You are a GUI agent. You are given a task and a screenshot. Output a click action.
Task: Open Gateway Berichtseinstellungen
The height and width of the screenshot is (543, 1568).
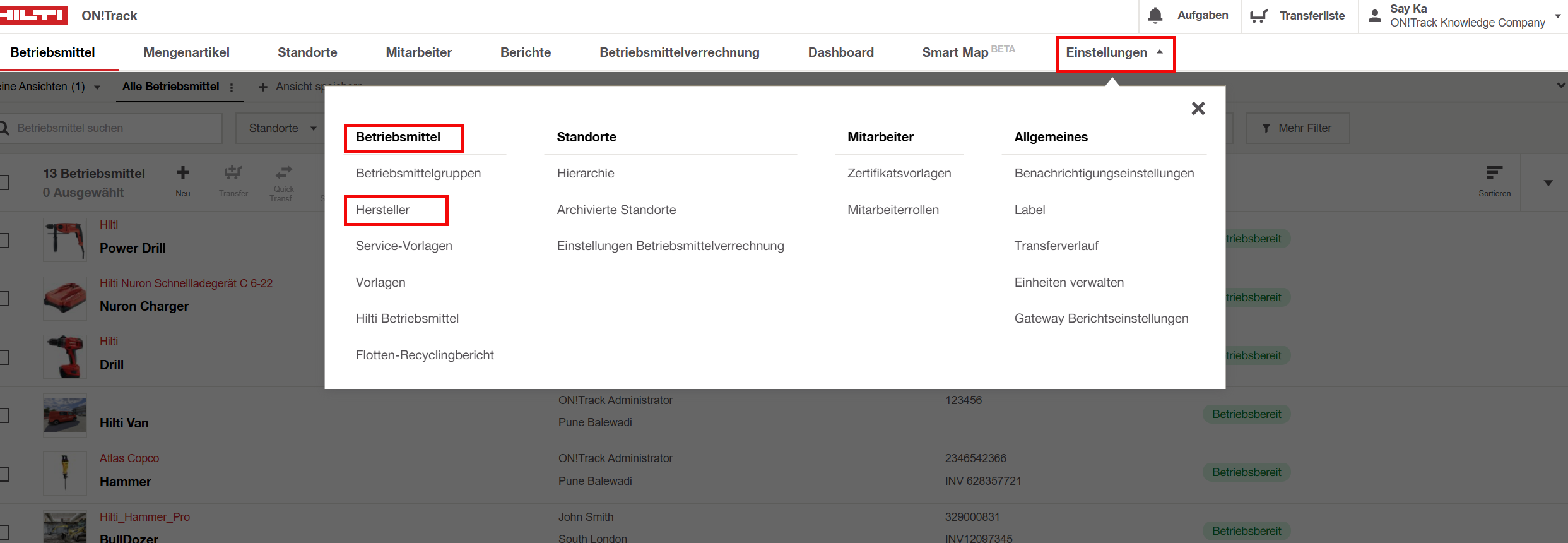point(1101,318)
